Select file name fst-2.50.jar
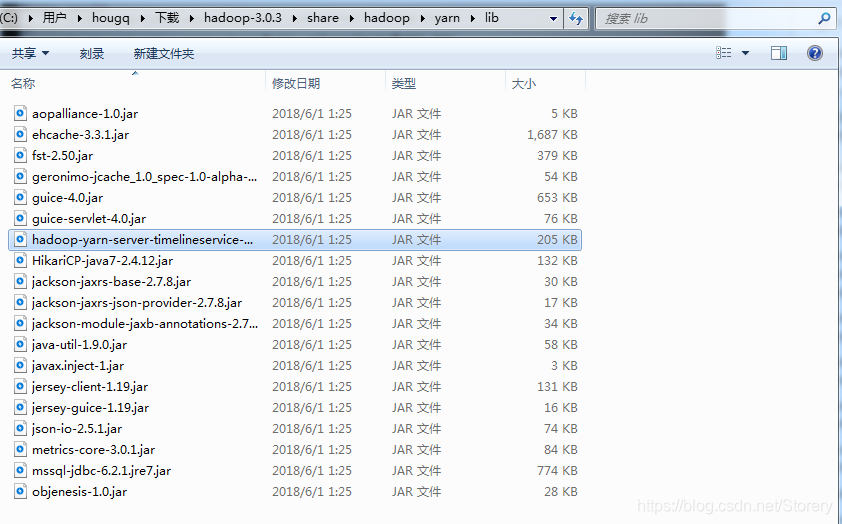842x524 pixels. tap(62, 155)
